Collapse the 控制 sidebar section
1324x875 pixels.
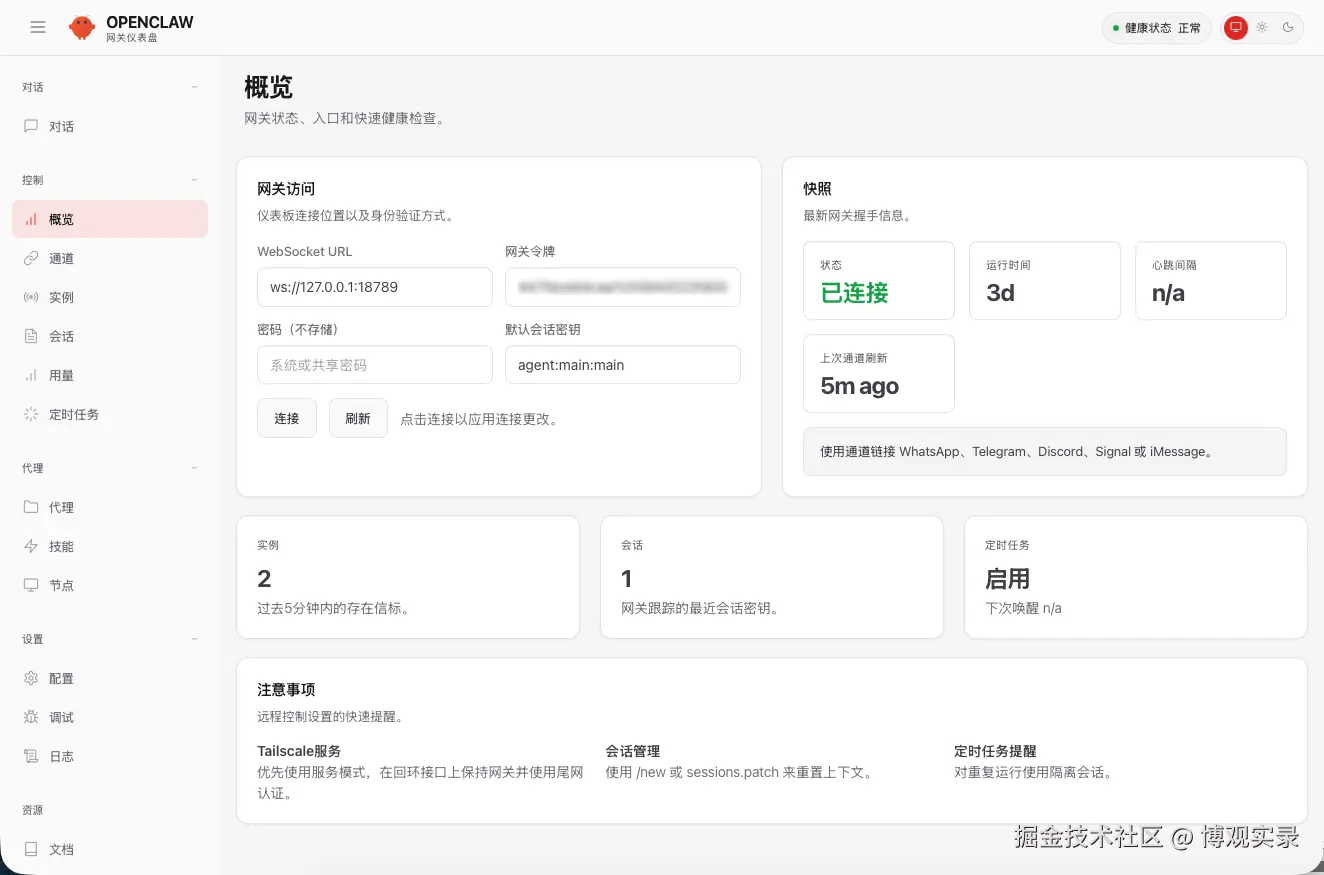point(194,180)
